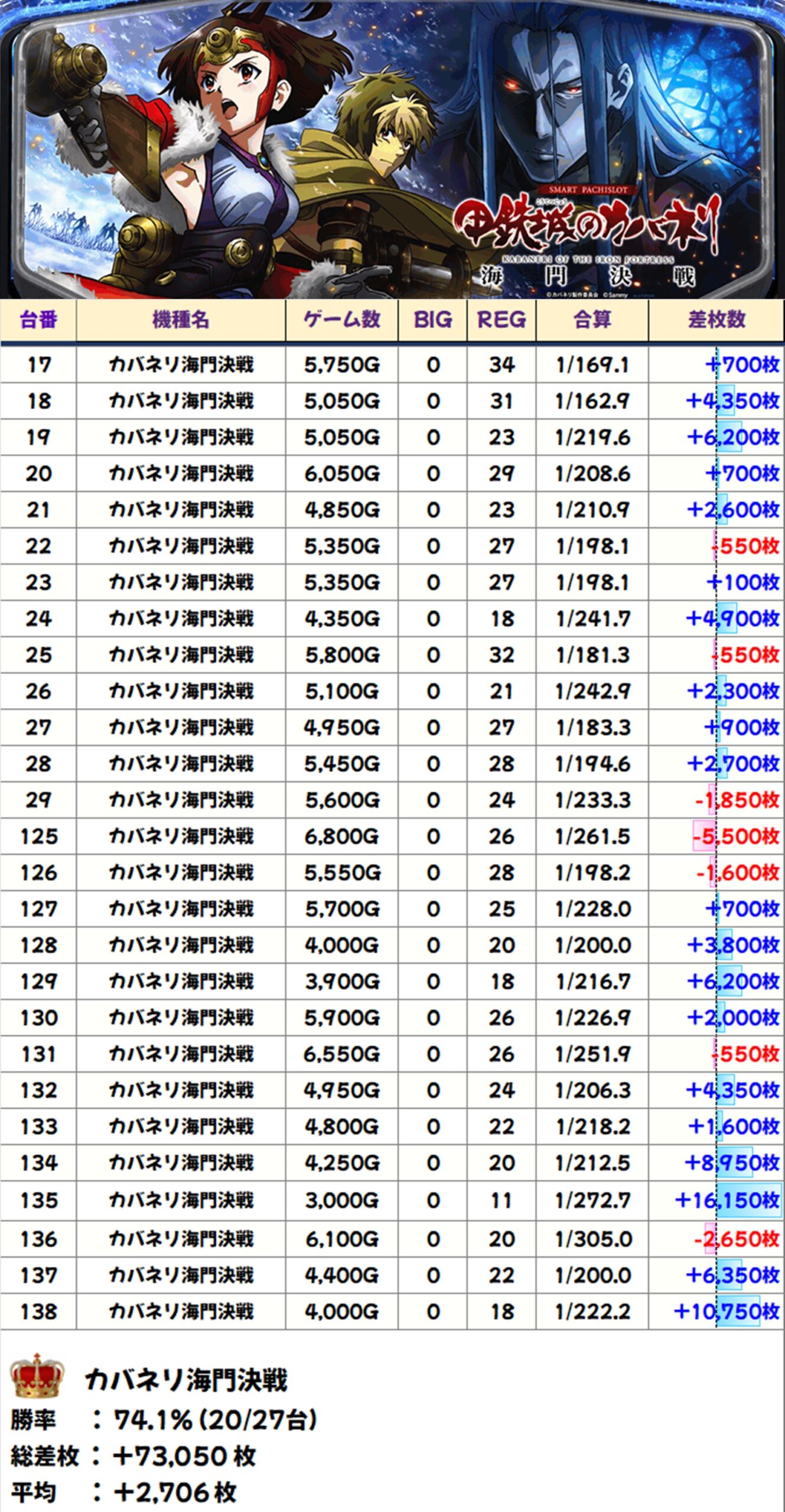785x1512 pixels.
Task: Open the machine name in row 24
Action: [x=181, y=619]
